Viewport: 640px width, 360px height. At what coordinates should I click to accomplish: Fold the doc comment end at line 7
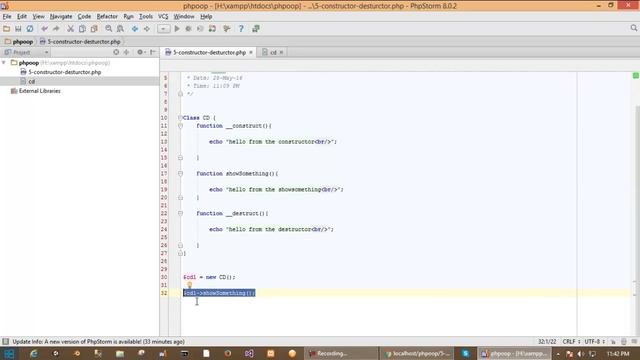point(180,94)
